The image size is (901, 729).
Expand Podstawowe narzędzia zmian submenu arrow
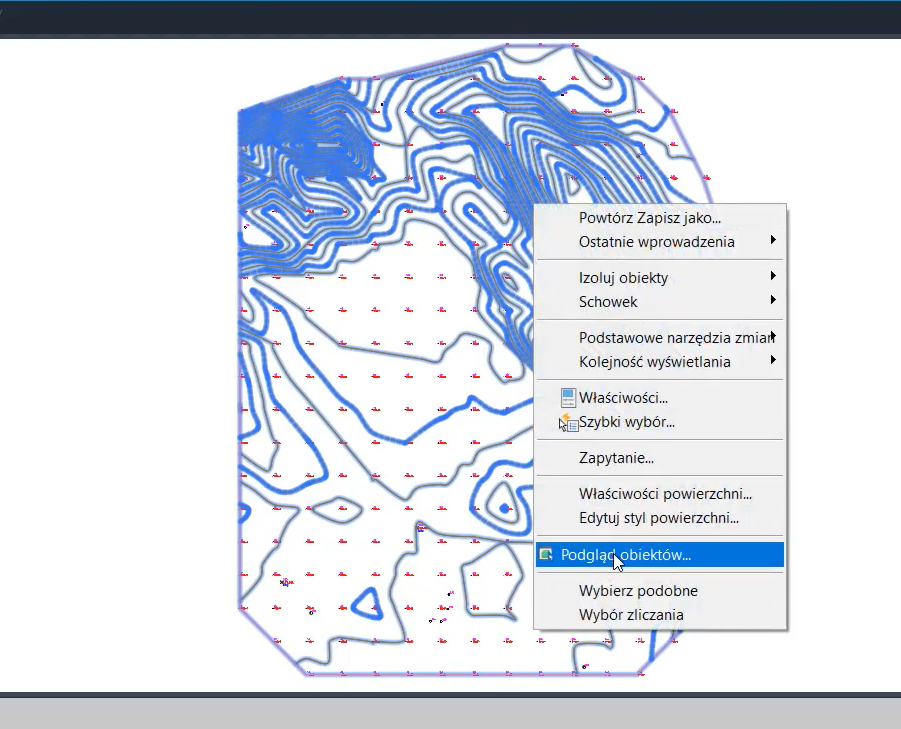[773, 336]
